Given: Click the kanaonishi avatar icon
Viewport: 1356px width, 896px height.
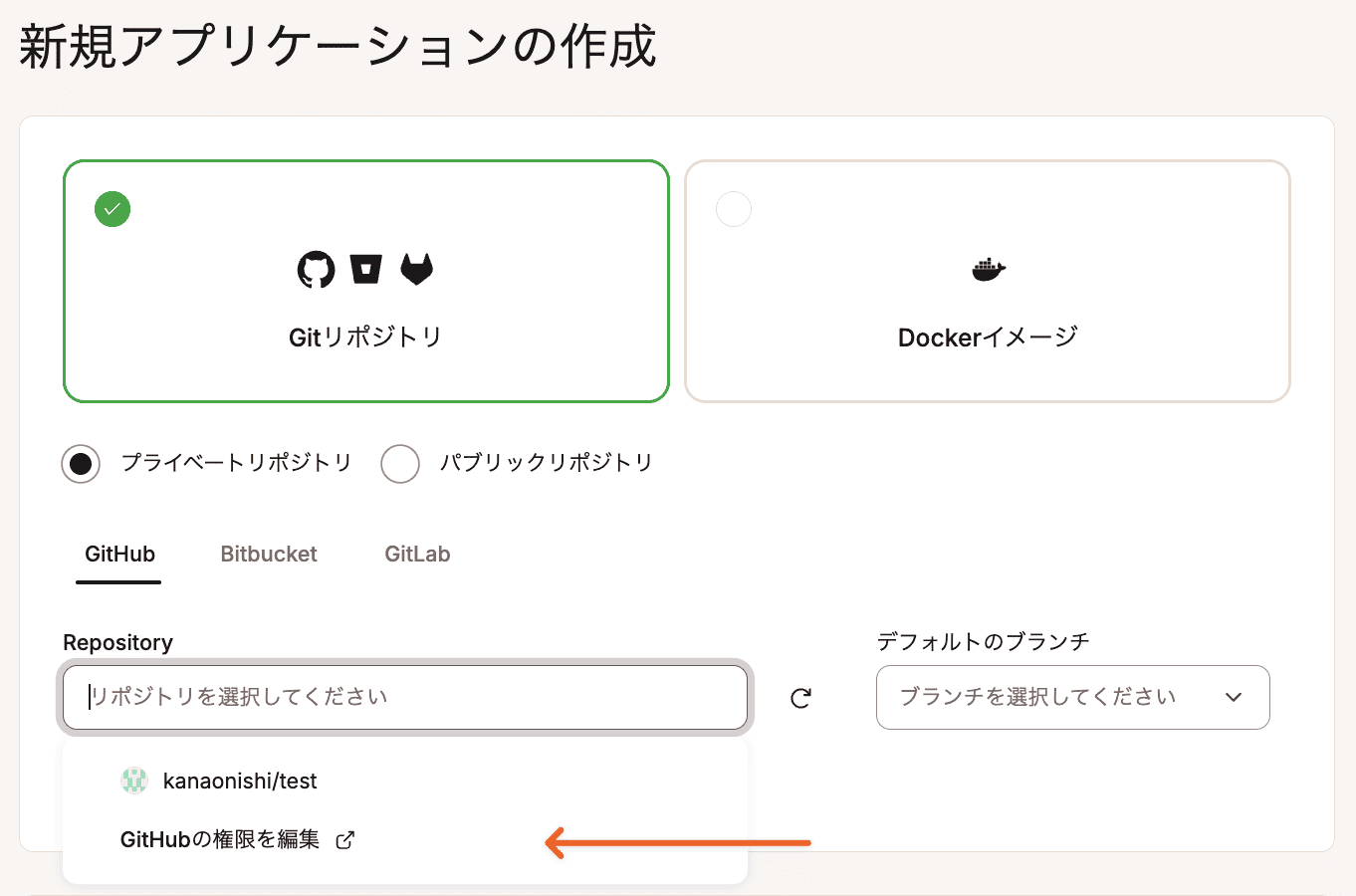Looking at the screenshot, I should coord(134,781).
